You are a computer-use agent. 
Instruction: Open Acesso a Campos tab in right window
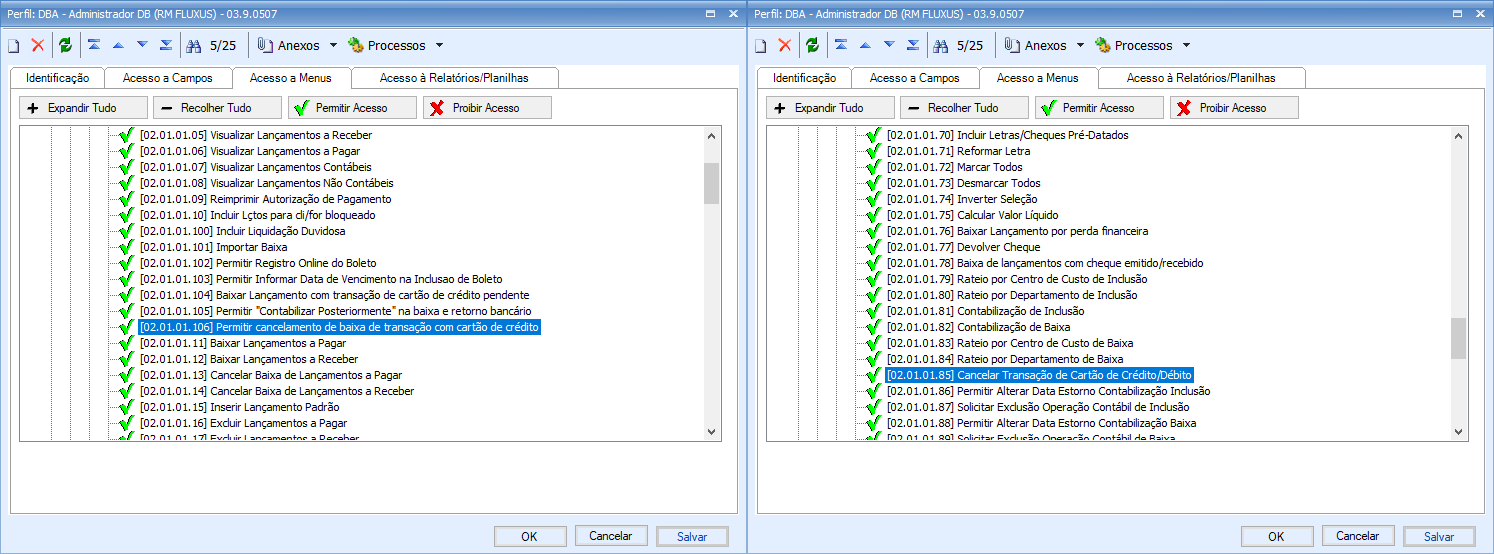(915, 78)
